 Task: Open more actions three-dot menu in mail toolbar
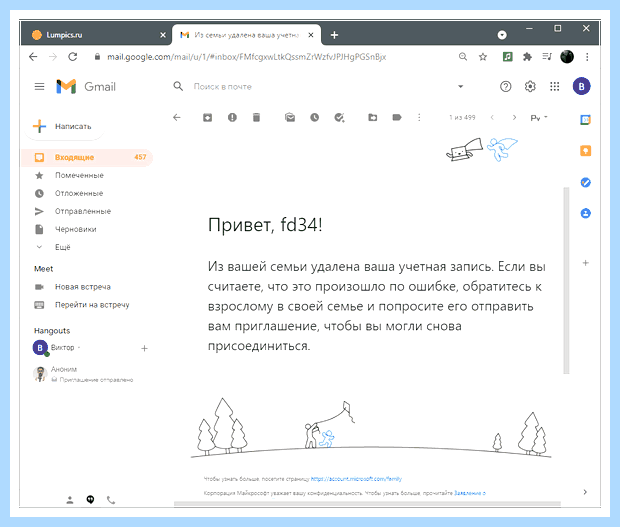[x=419, y=117]
